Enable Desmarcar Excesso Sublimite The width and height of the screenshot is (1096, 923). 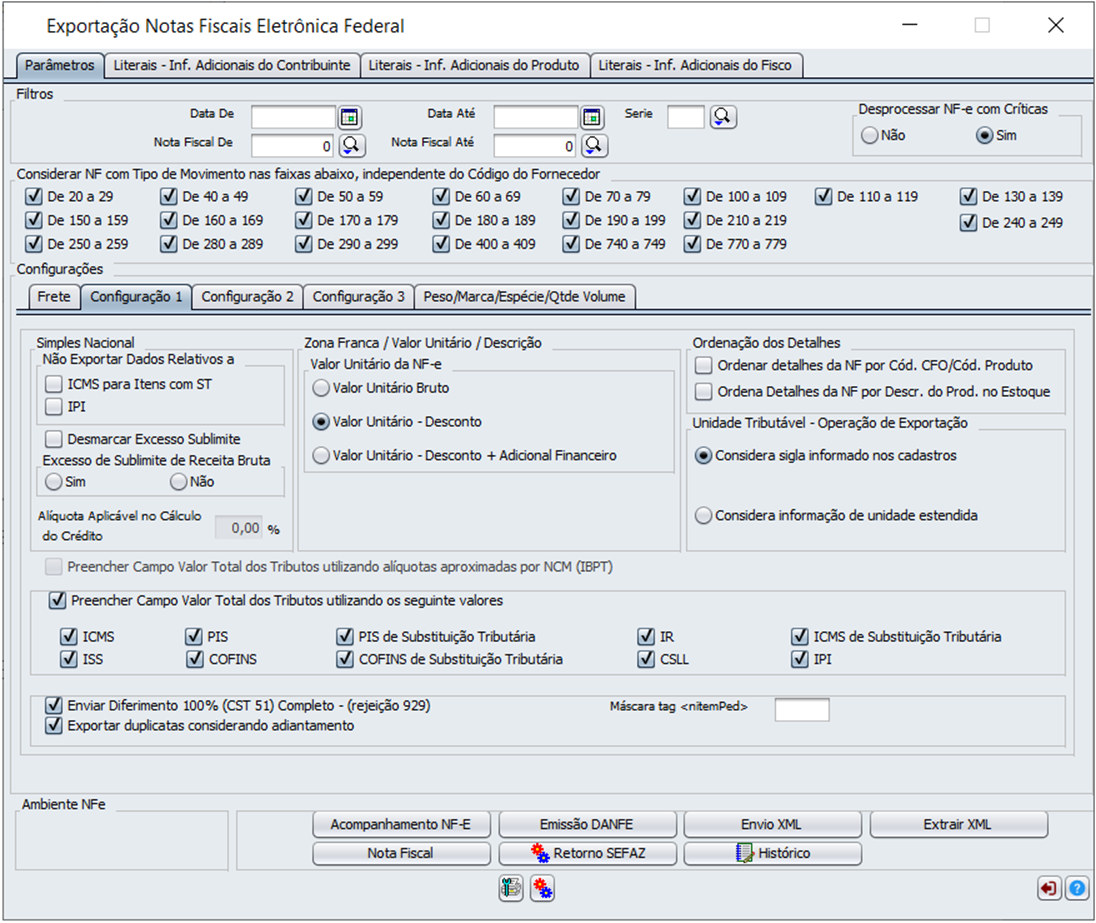click(x=54, y=439)
